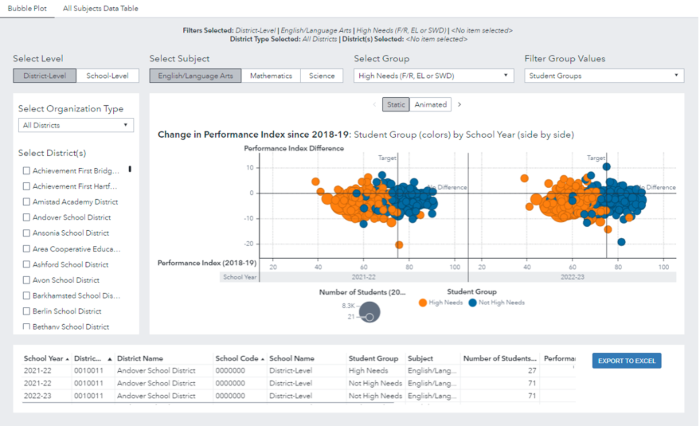Open the Select Organization Type dropdown
Viewport: 700px width, 426px height.
tap(76, 125)
